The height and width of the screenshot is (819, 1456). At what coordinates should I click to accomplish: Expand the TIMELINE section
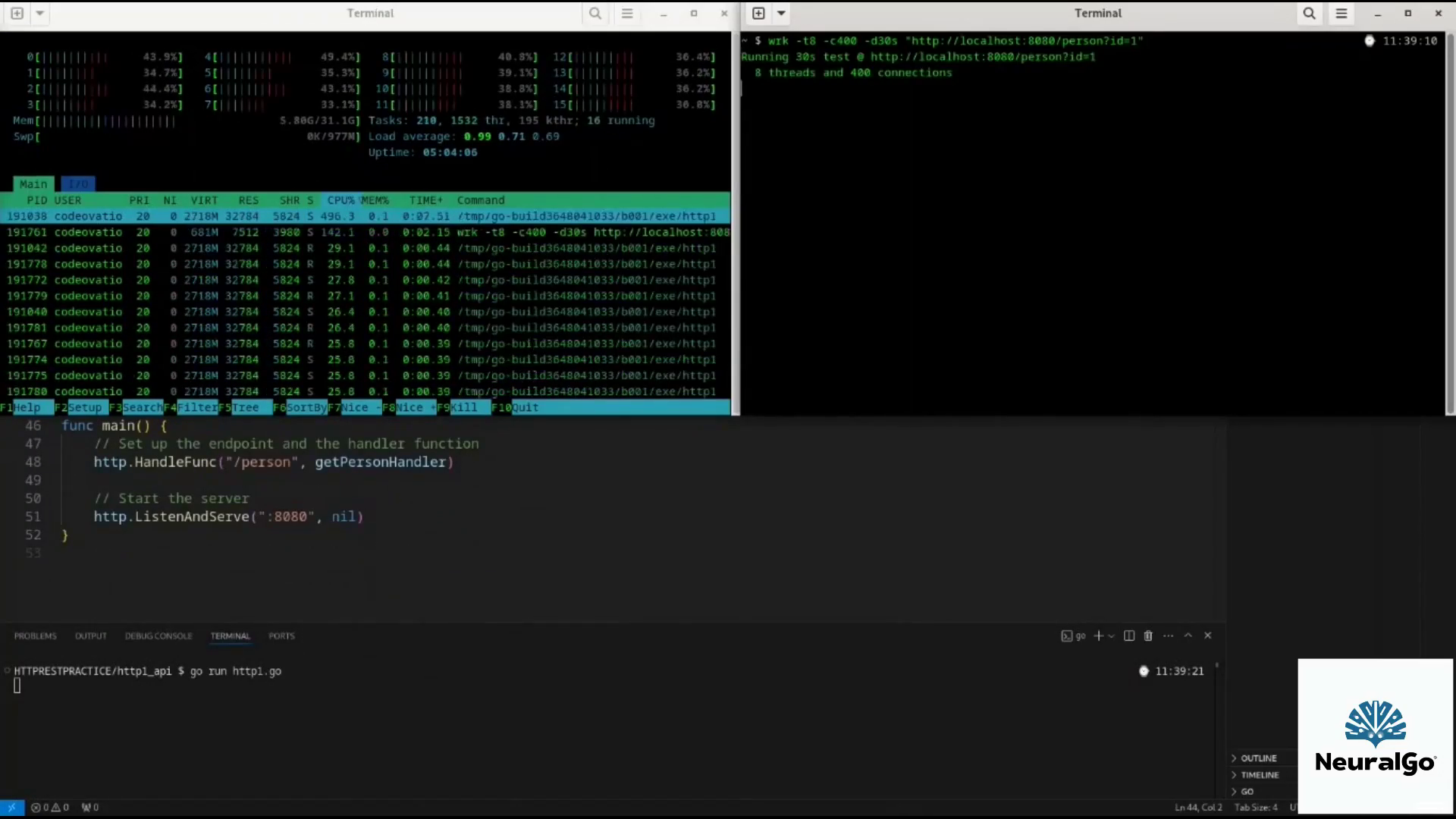[1260, 775]
